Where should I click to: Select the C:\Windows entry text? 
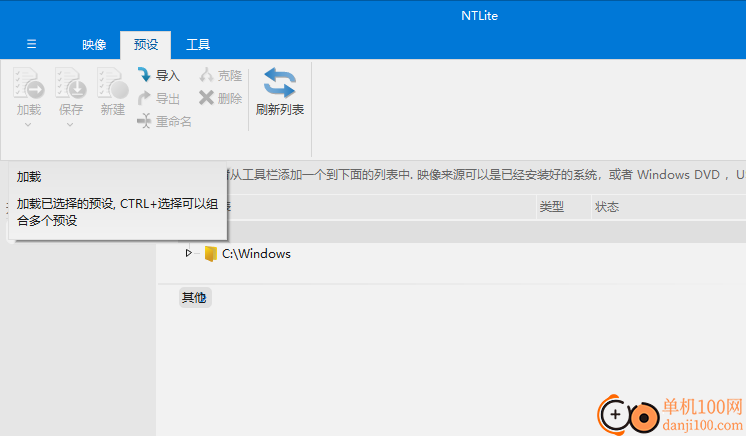(x=256, y=254)
